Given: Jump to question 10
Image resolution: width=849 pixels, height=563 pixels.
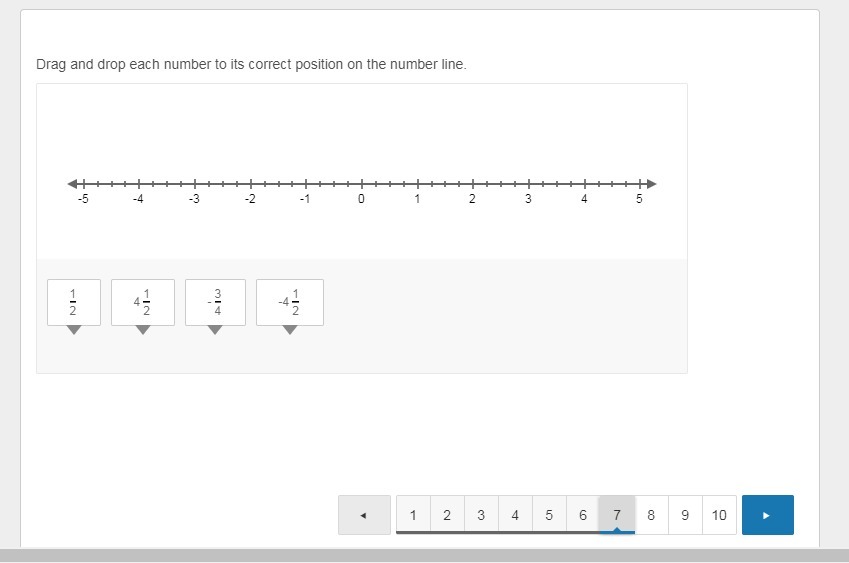Looking at the screenshot, I should pyautogui.click(x=719, y=515).
